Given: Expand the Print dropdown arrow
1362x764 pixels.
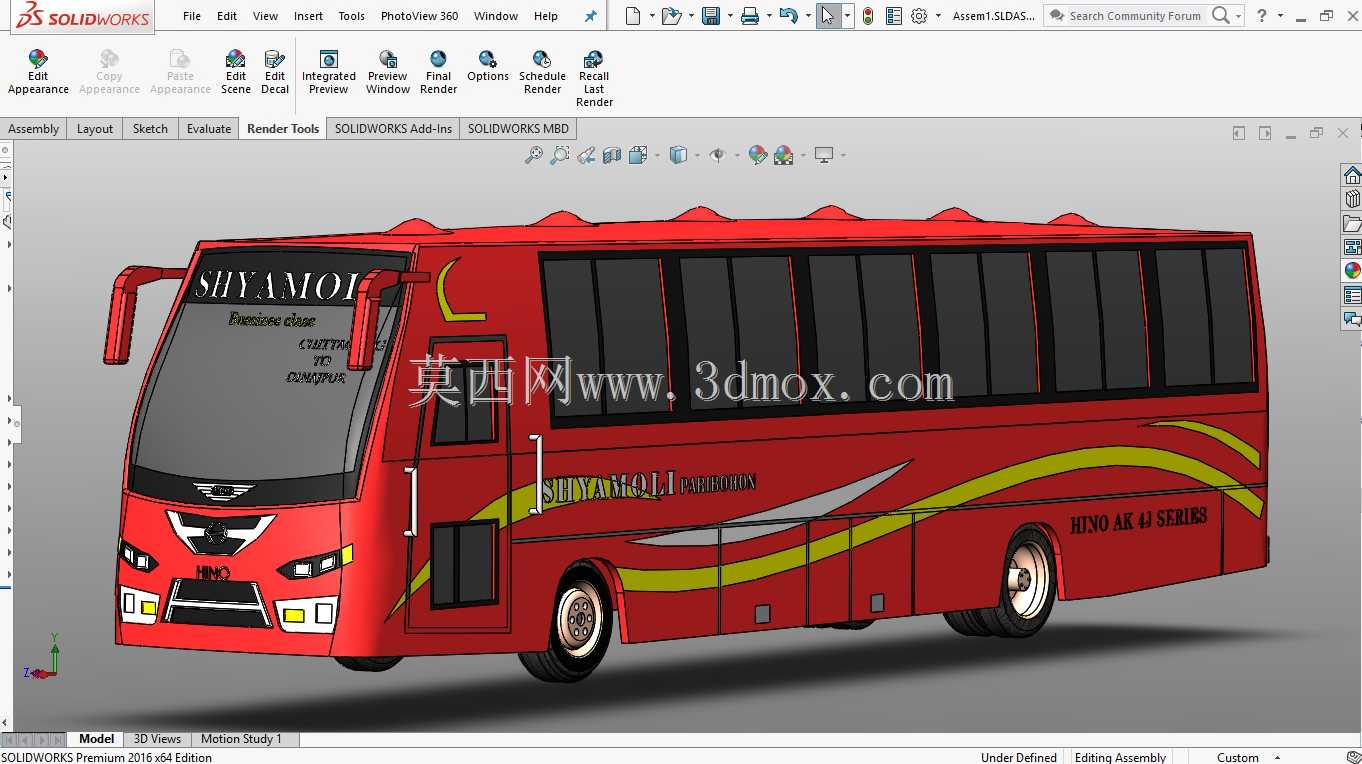Looking at the screenshot, I should (x=769, y=16).
